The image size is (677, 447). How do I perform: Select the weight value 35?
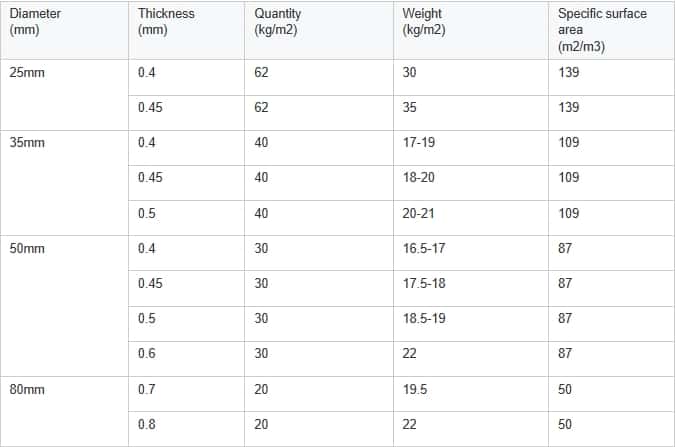(x=410, y=107)
